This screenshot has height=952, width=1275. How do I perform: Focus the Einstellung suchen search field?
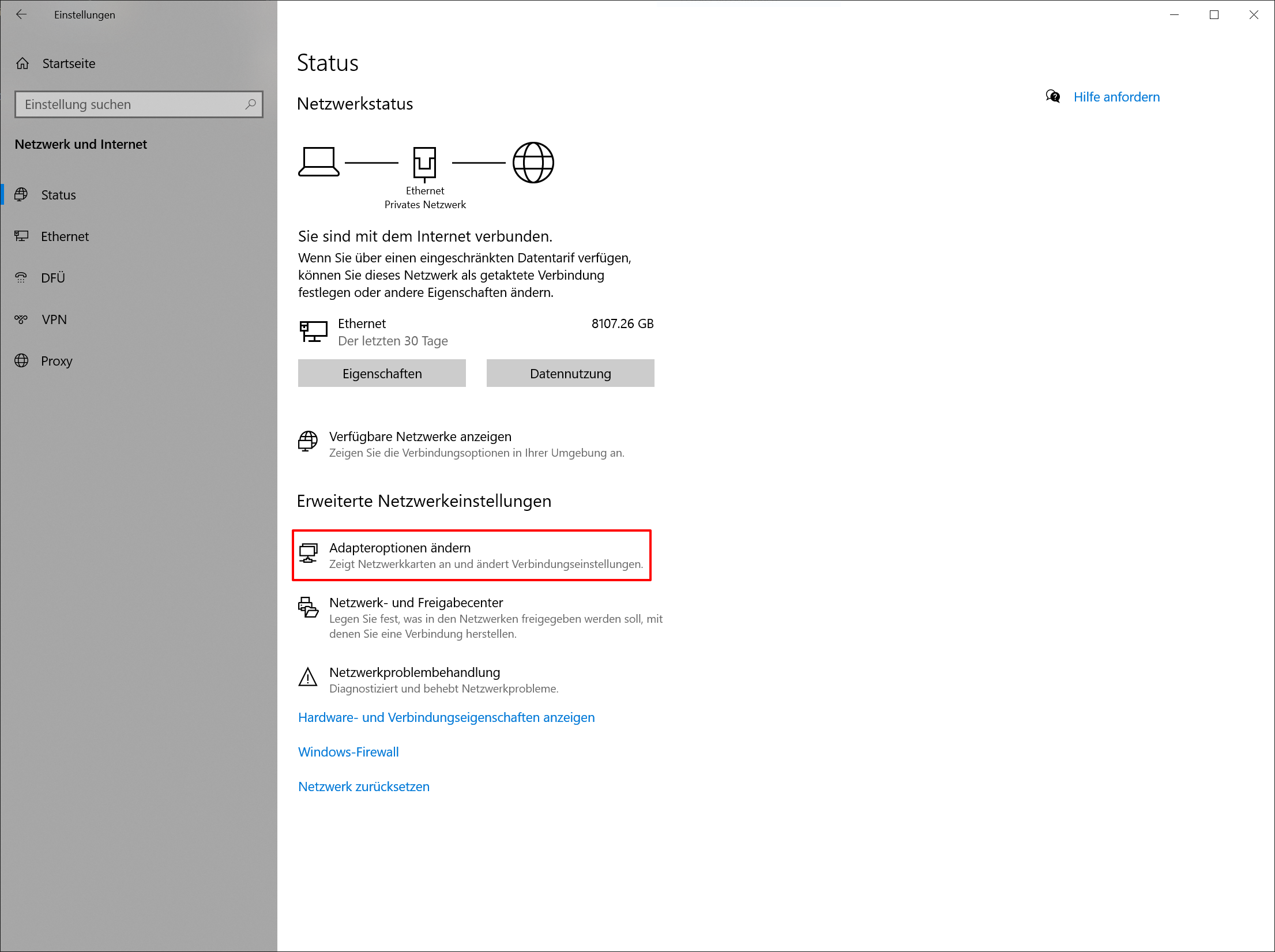[x=130, y=104]
